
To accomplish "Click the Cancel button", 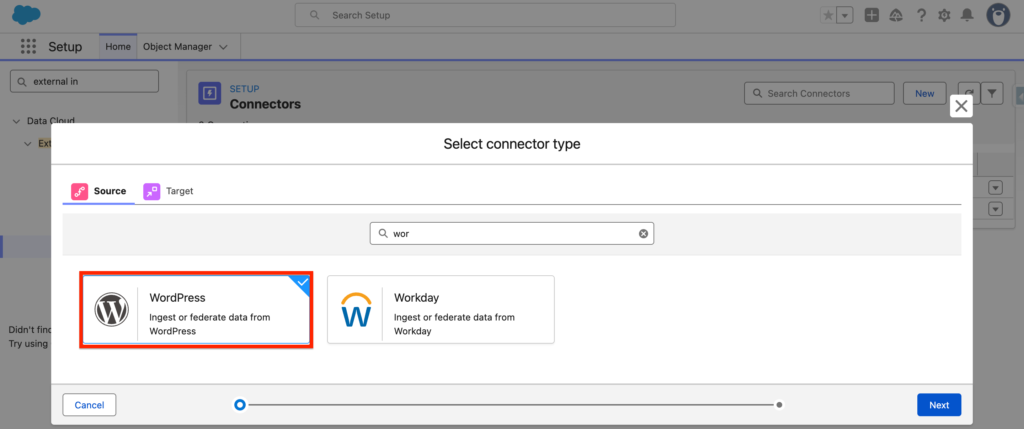I will [89, 405].
